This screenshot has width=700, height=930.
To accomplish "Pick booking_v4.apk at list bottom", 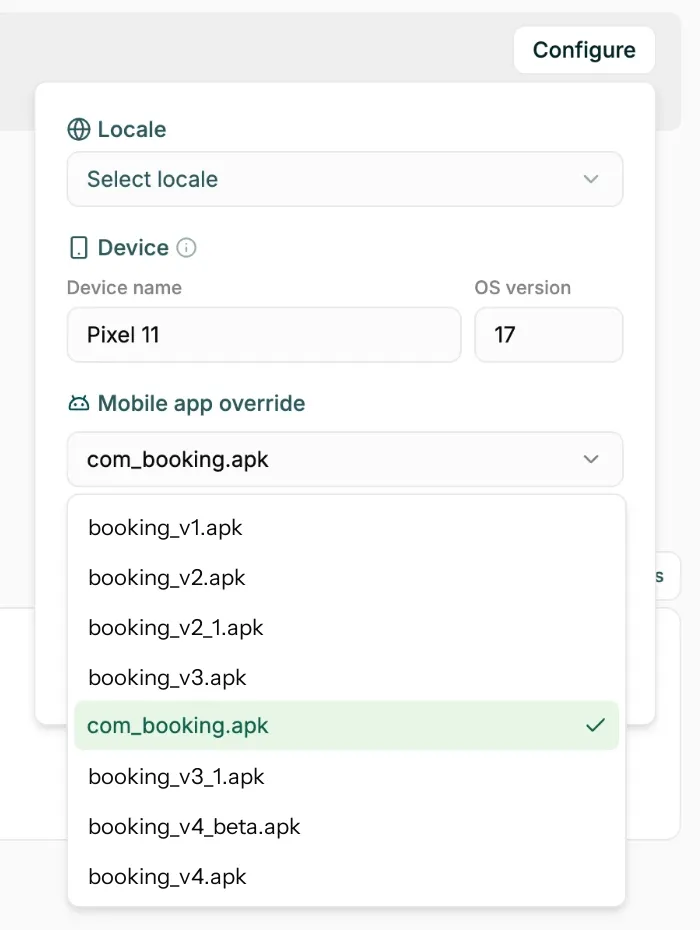I will click(x=346, y=876).
